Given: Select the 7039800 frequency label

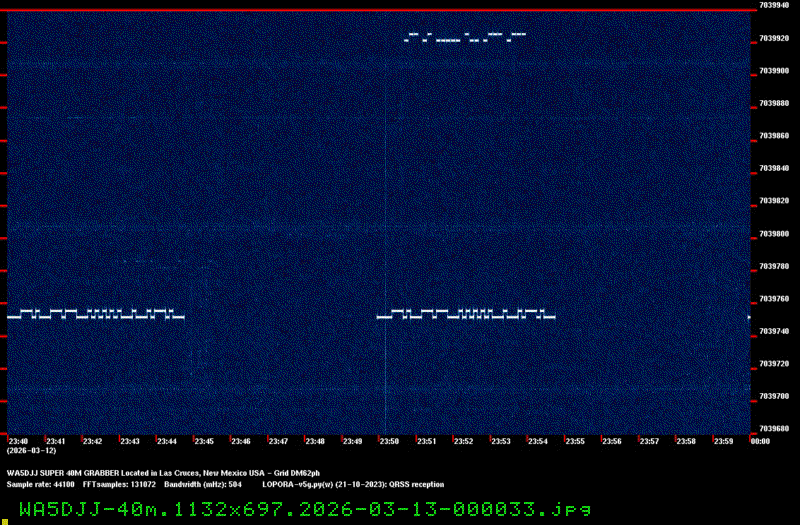Looking at the screenshot, I should point(774,234).
